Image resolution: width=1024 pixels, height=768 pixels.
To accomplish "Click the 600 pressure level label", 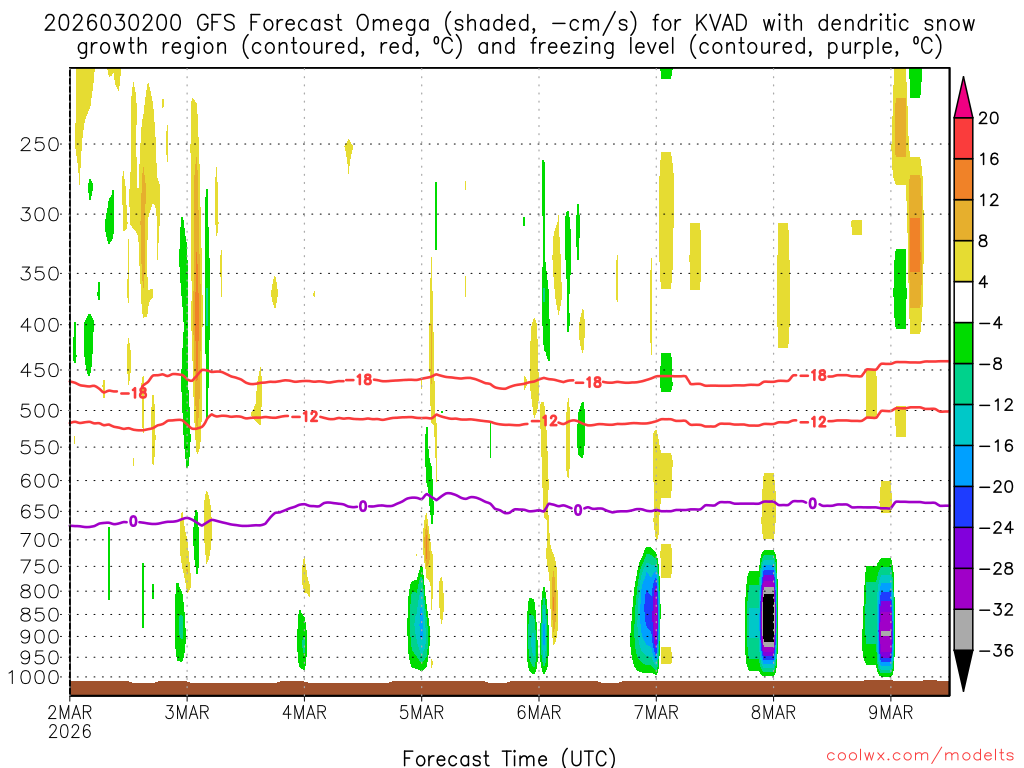I will [x=39, y=481].
